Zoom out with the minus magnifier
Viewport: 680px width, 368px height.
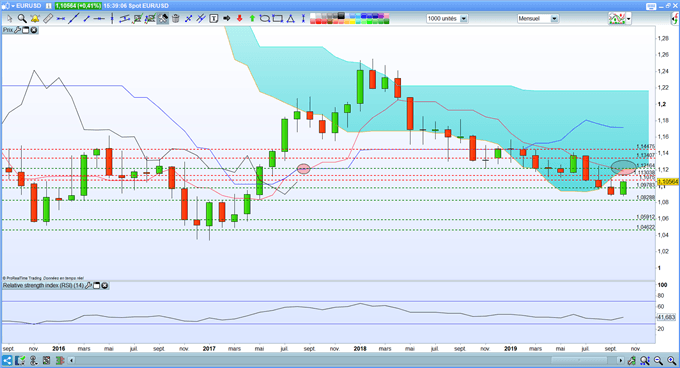[658, 360]
